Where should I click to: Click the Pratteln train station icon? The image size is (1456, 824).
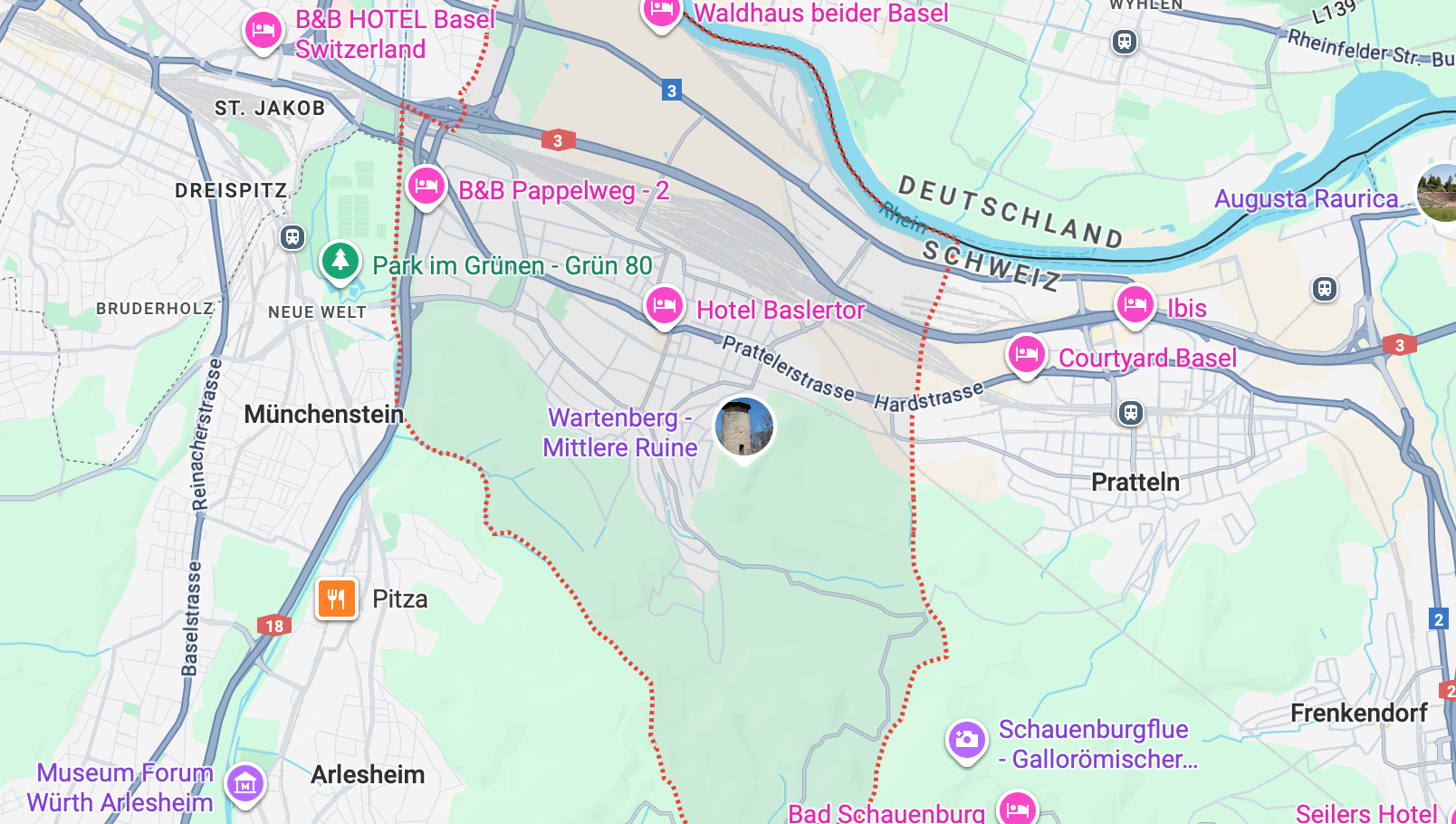pos(1130,413)
